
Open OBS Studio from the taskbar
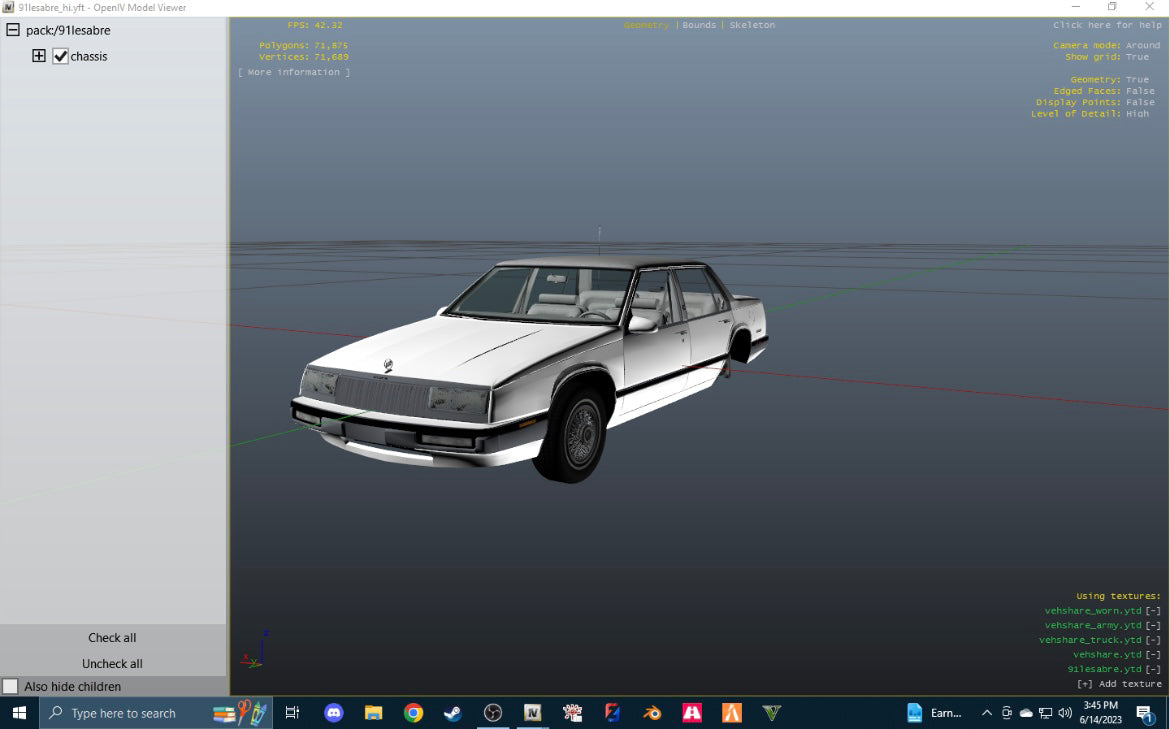click(493, 713)
